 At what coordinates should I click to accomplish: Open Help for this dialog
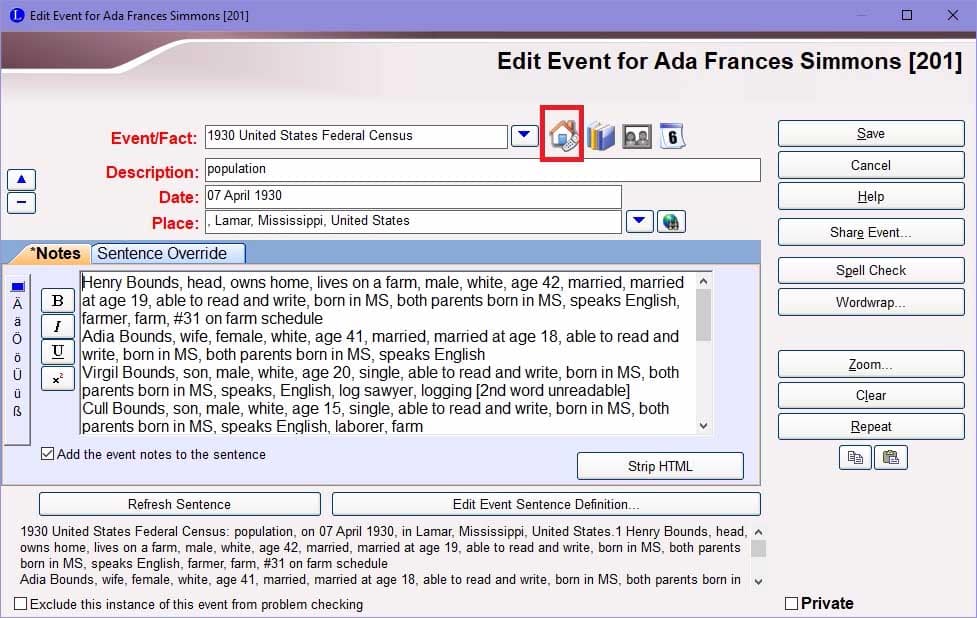[x=870, y=196]
